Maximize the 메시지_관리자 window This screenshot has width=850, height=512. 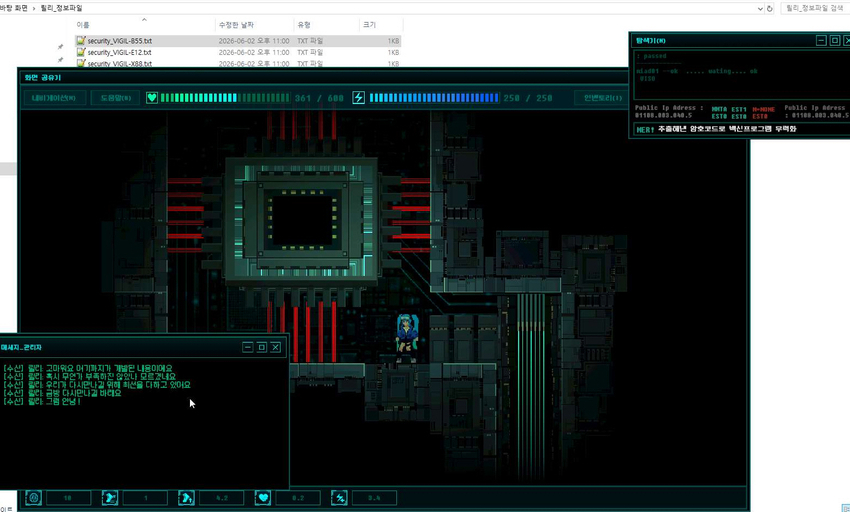point(262,347)
